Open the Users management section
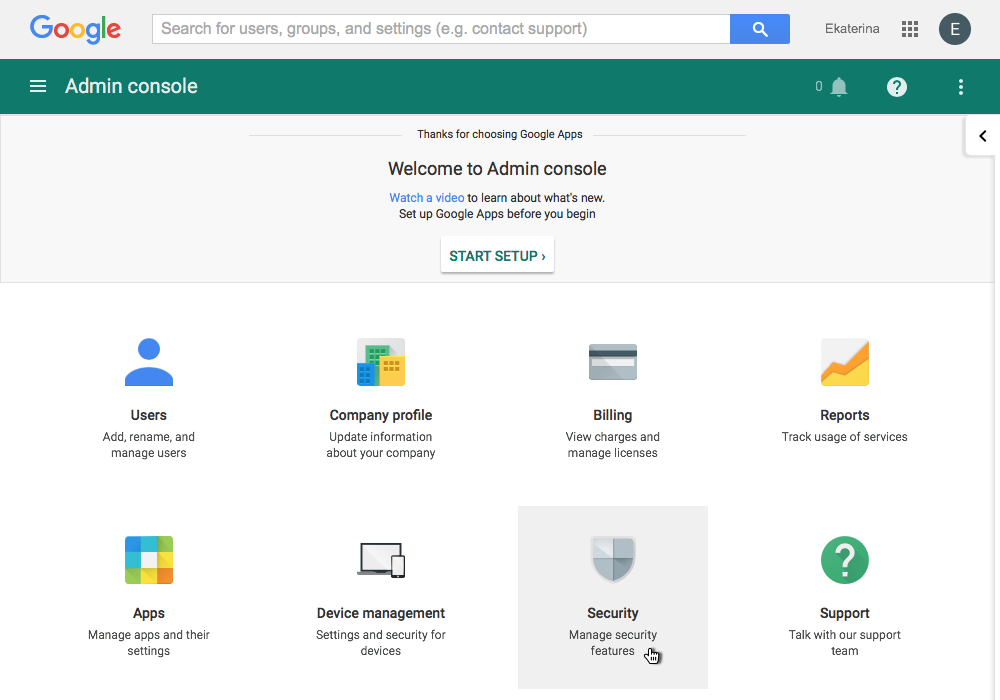Screen dimensions: 1000x700 [x=148, y=390]
